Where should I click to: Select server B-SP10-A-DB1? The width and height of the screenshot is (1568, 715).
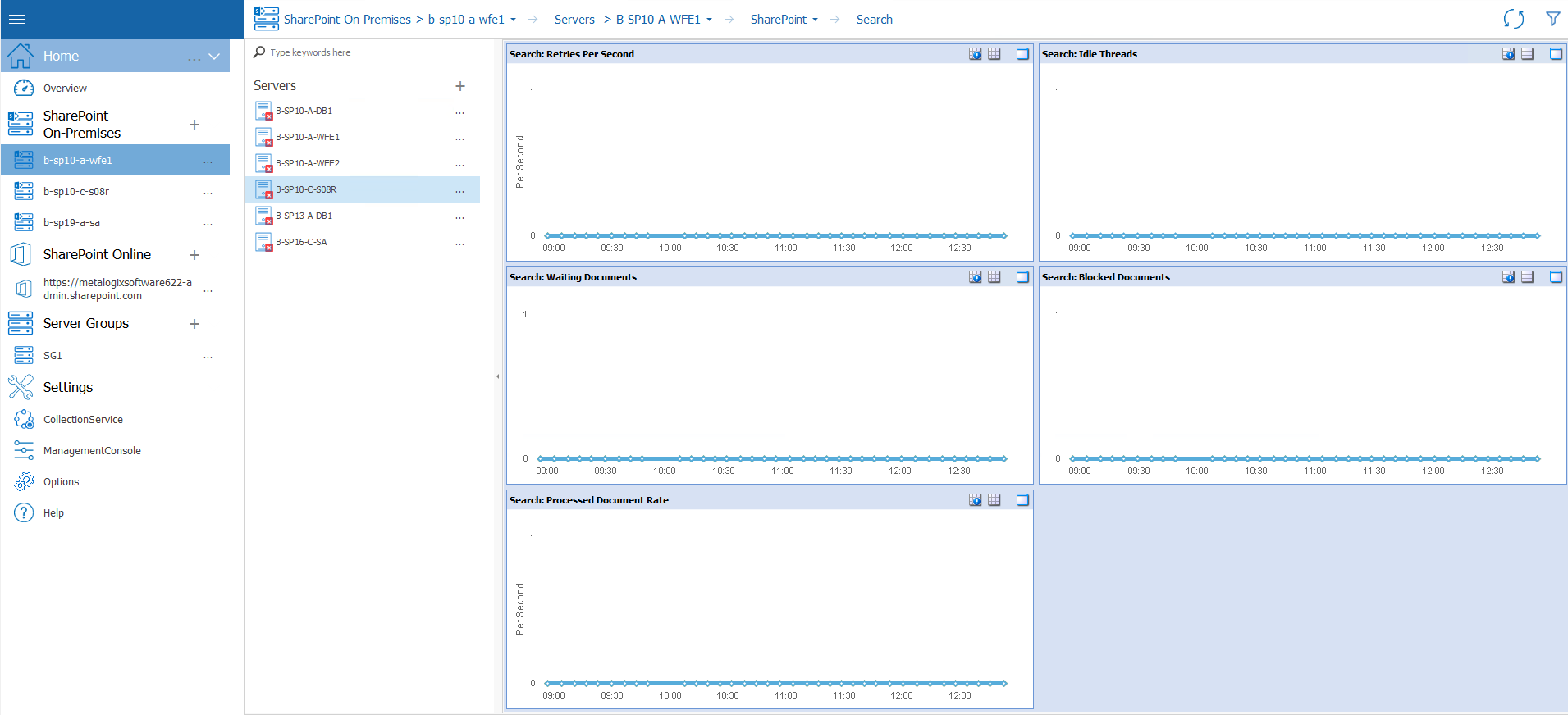pos(304,111)
